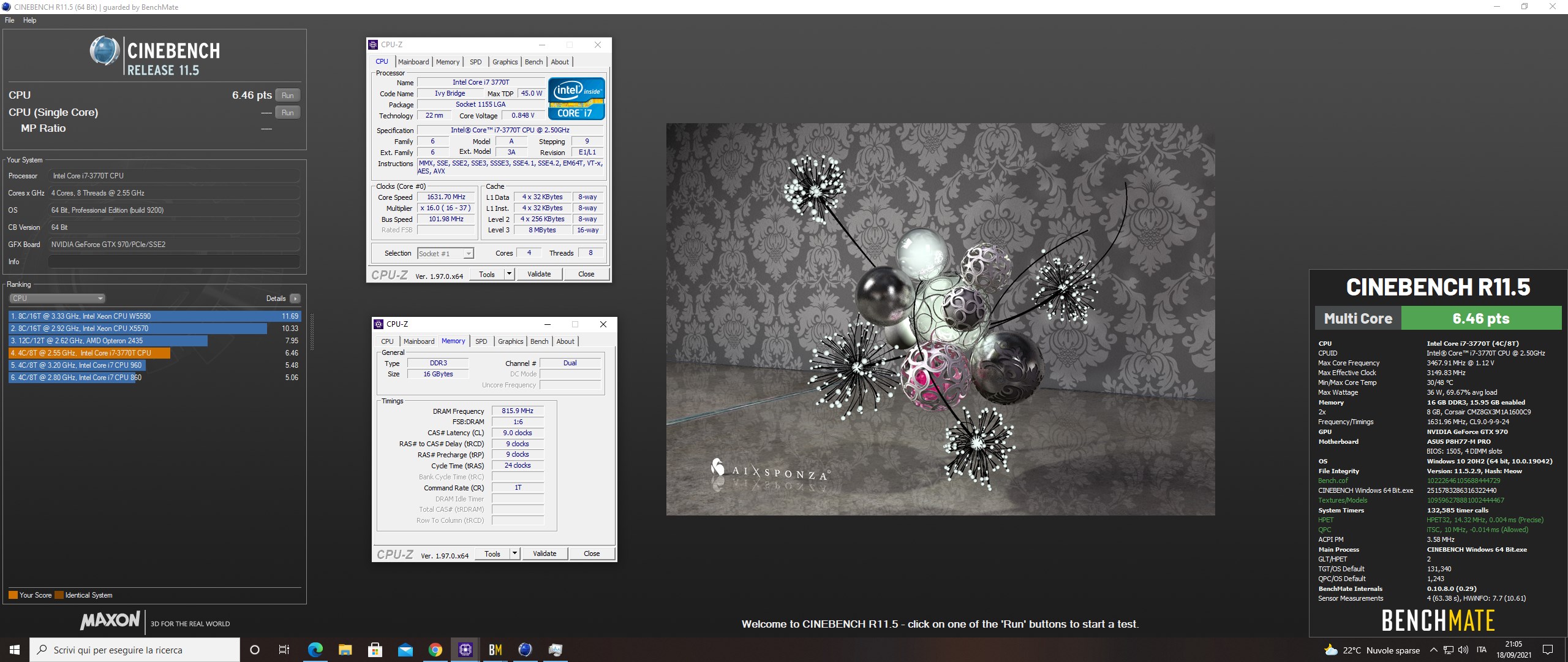Screen dimensions: 1568x662
Task: Click the Cinebench globe icon in the title bar
Action: [6, 7]
